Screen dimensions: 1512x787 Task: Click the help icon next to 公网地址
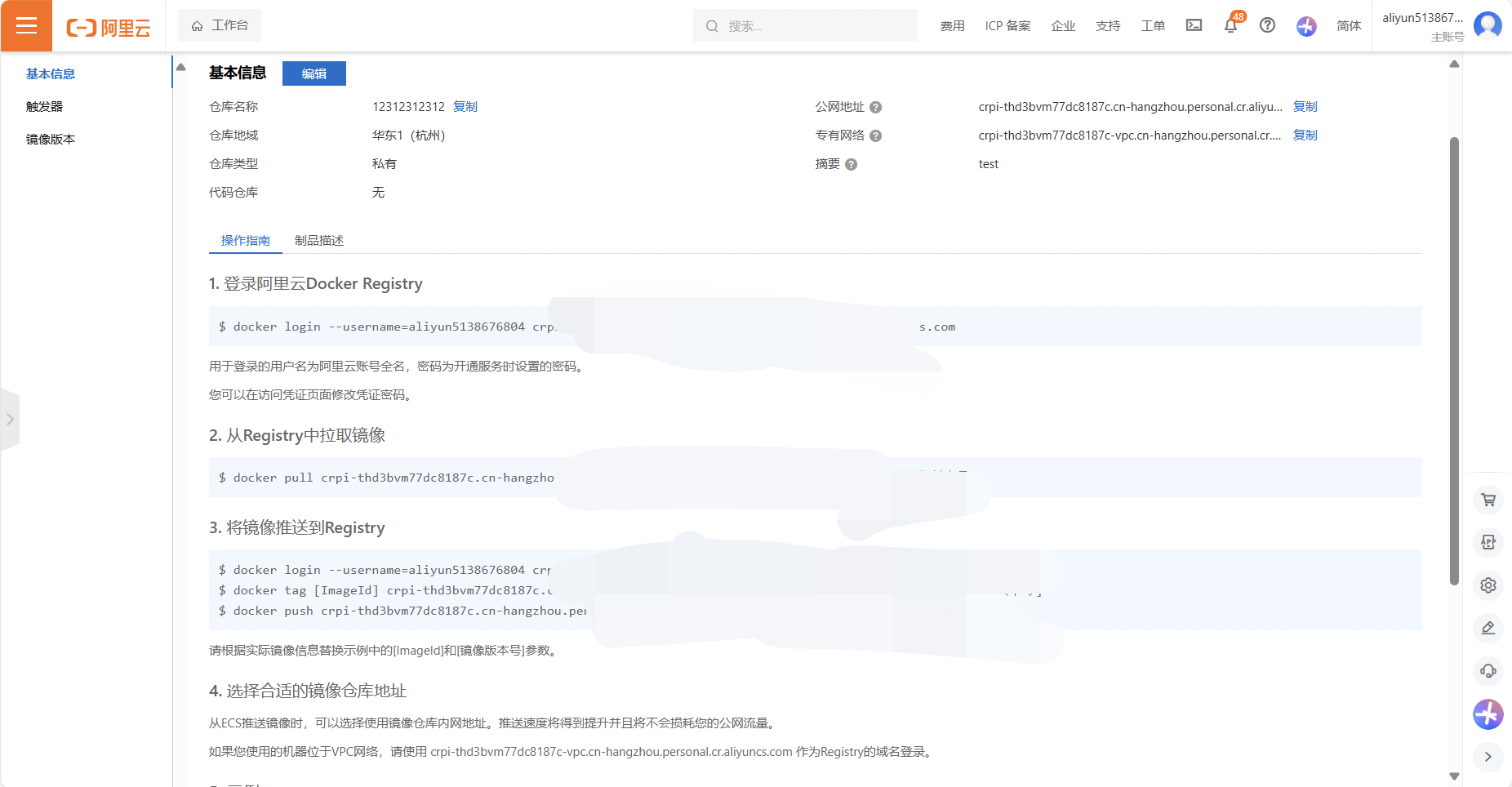(875, 107)
